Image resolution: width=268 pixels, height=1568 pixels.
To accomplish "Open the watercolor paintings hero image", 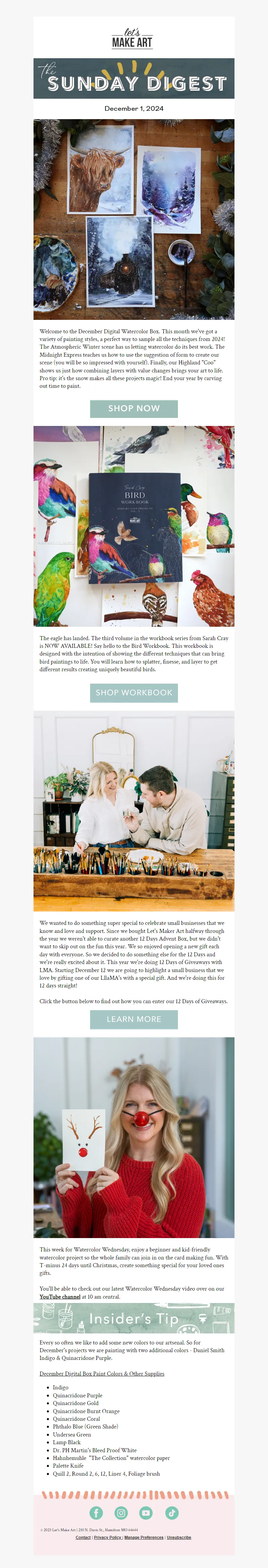I will tap(134, 219).
